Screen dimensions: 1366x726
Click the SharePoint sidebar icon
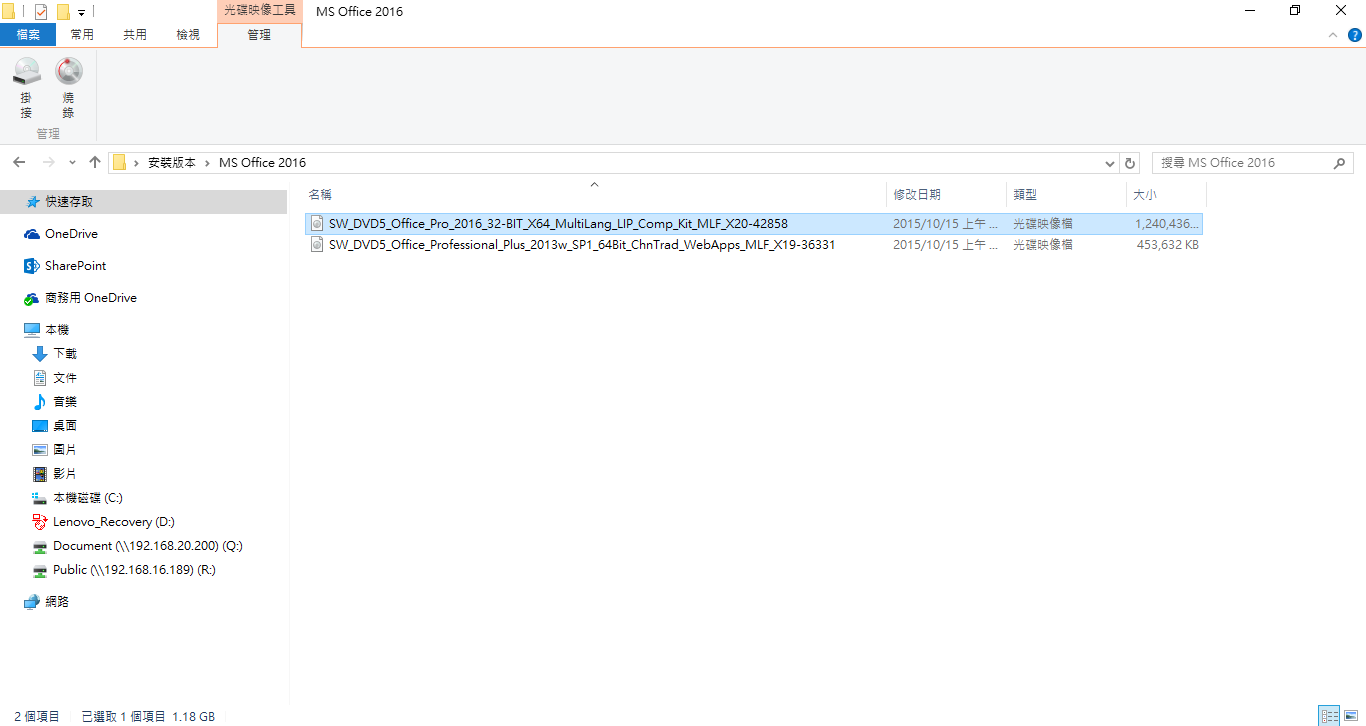pyautogui.click(x=32, y=265)
